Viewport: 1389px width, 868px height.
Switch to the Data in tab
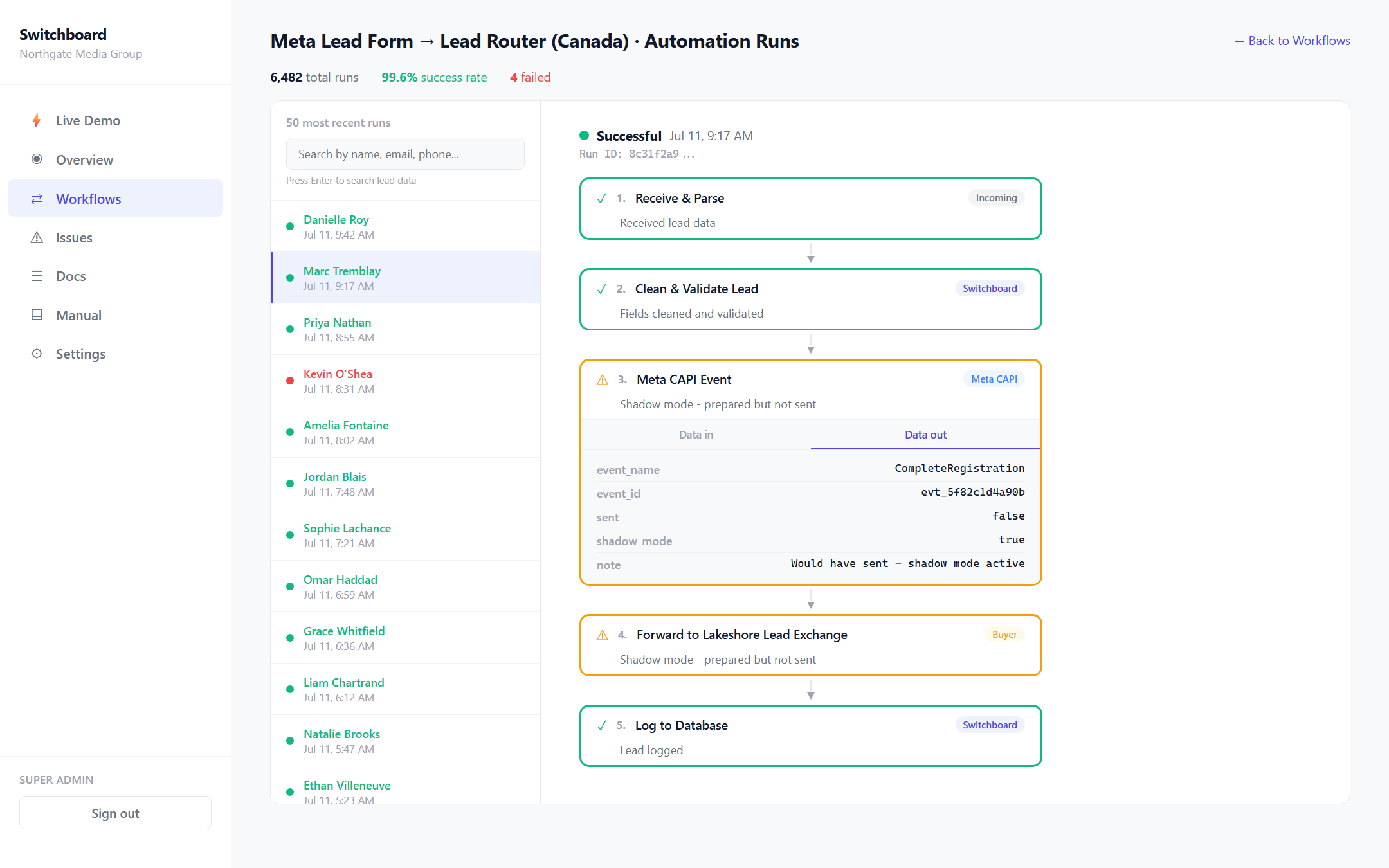click(x=696, y=435)
